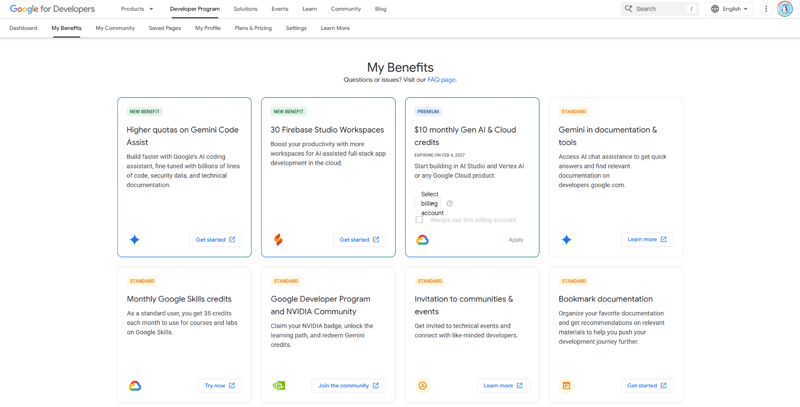The height and width of the screenshot is (407, 800).
Task: Open the Saved Pages tab
Action: (165, 28)
